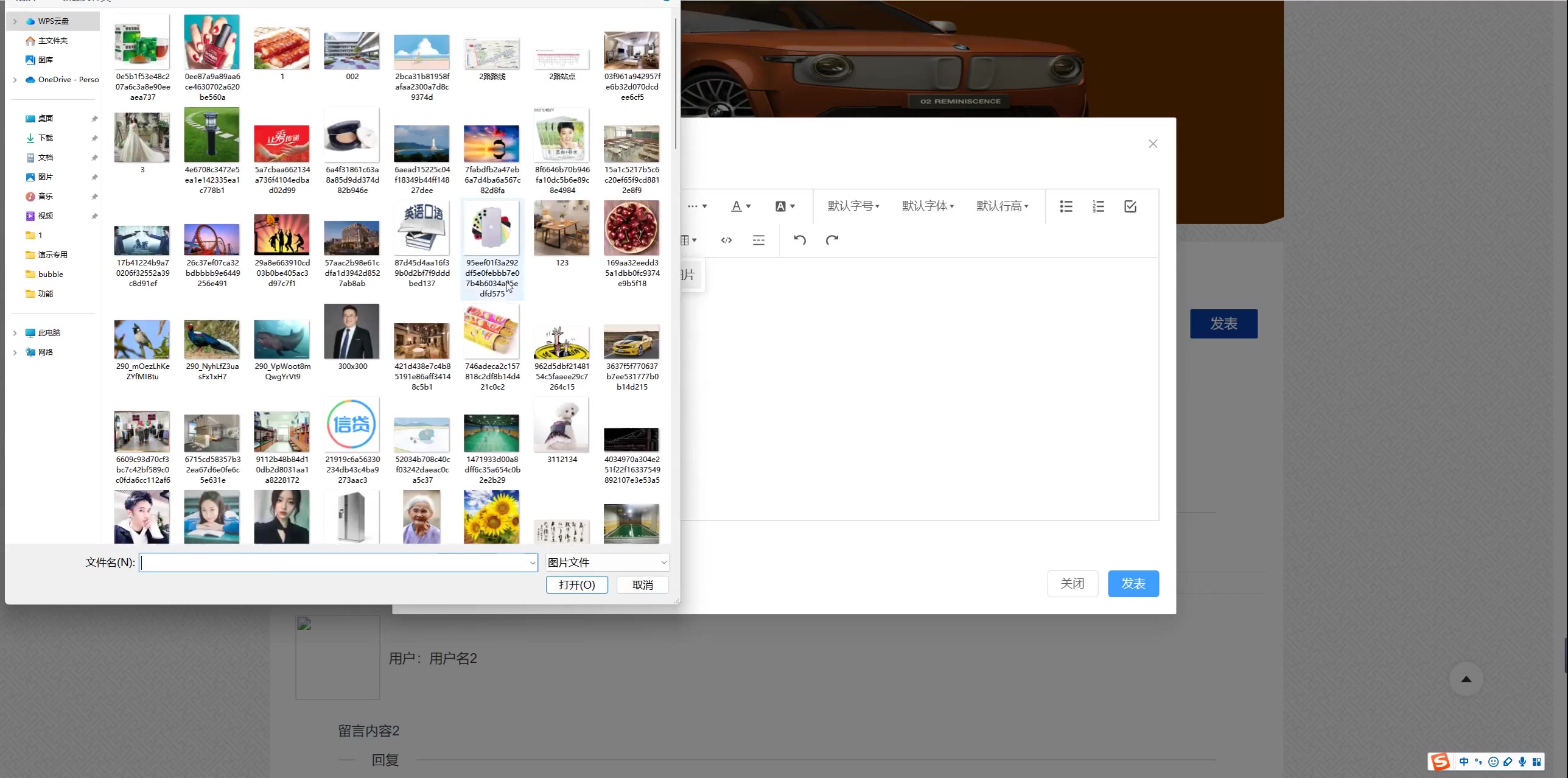Open the 图片文件 file type combo box
The width and height of the screenshot is (1568, 778).
tap(607, 562)
